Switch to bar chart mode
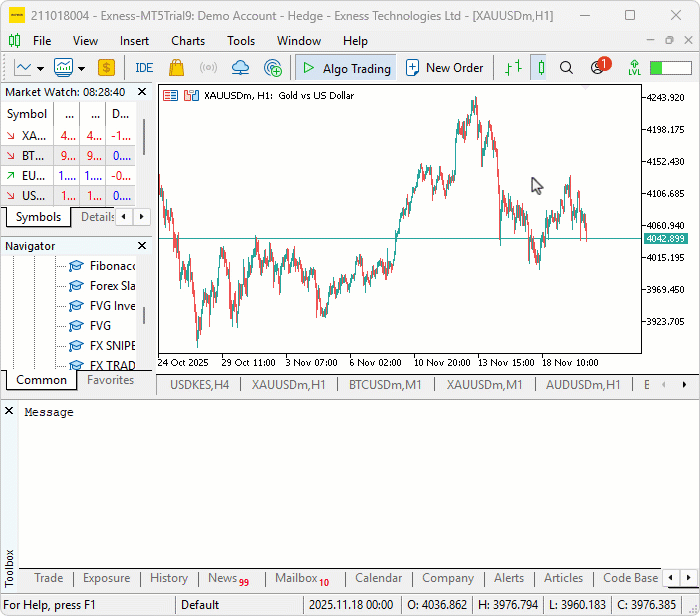Viewport: 700px width, 616px height. 513,68
